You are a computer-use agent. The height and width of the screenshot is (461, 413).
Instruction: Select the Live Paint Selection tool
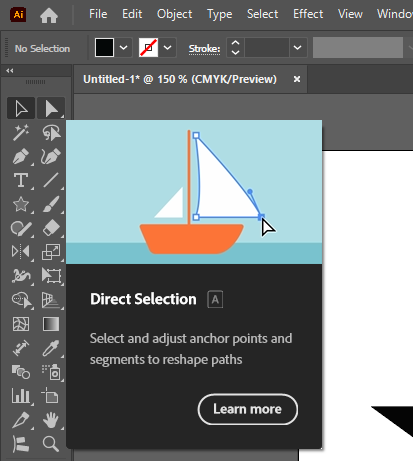point(22,300)
